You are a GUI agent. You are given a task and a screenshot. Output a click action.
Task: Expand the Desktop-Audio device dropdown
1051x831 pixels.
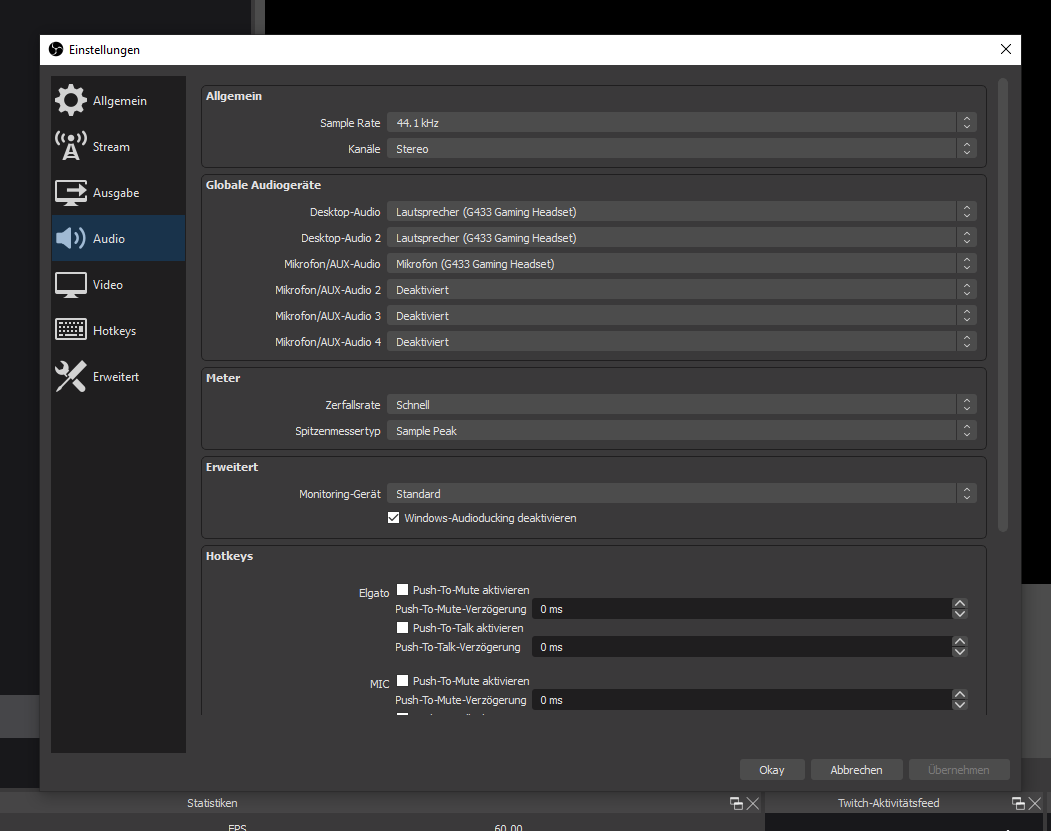[x=680, y=212]
